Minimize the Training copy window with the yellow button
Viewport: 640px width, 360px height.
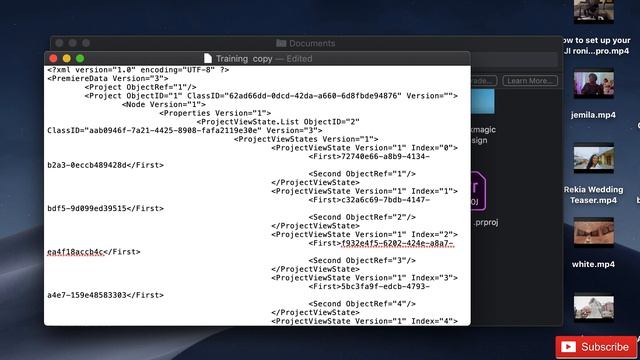(x=67, y=58)
